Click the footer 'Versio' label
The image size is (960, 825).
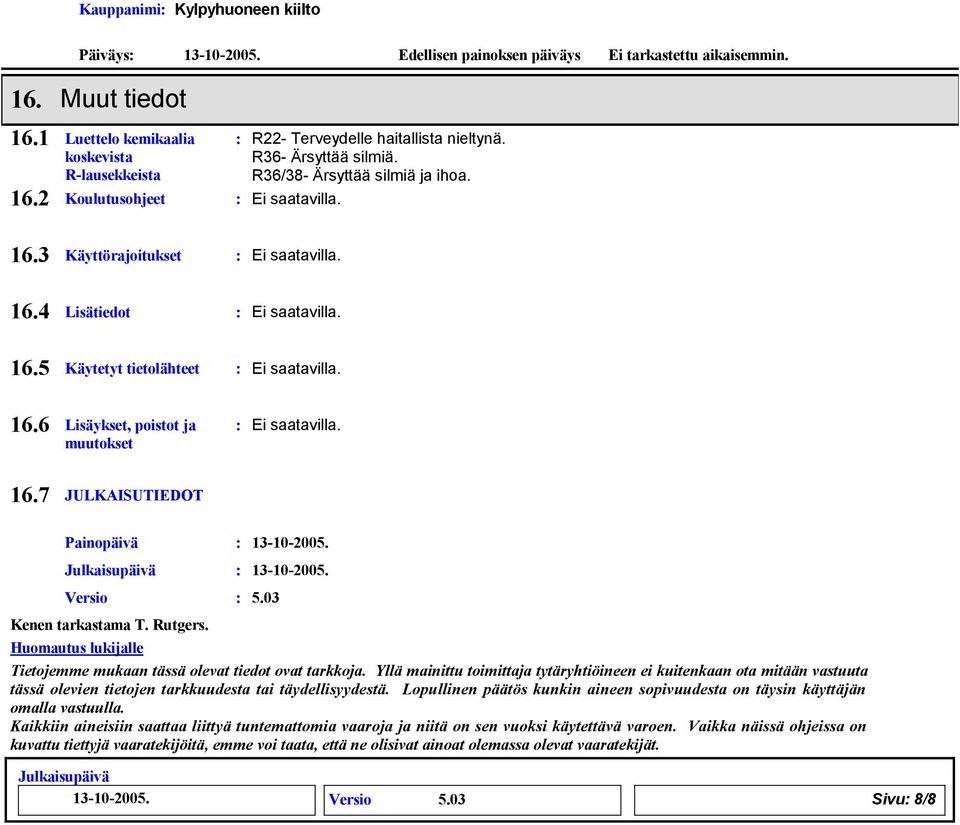tap(350, 800)
